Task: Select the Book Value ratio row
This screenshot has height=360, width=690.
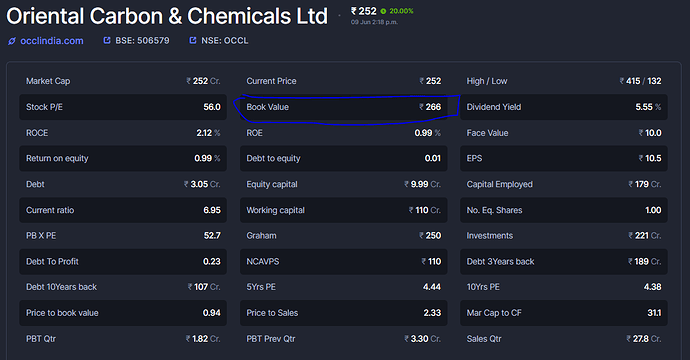Action: point(344,107)
